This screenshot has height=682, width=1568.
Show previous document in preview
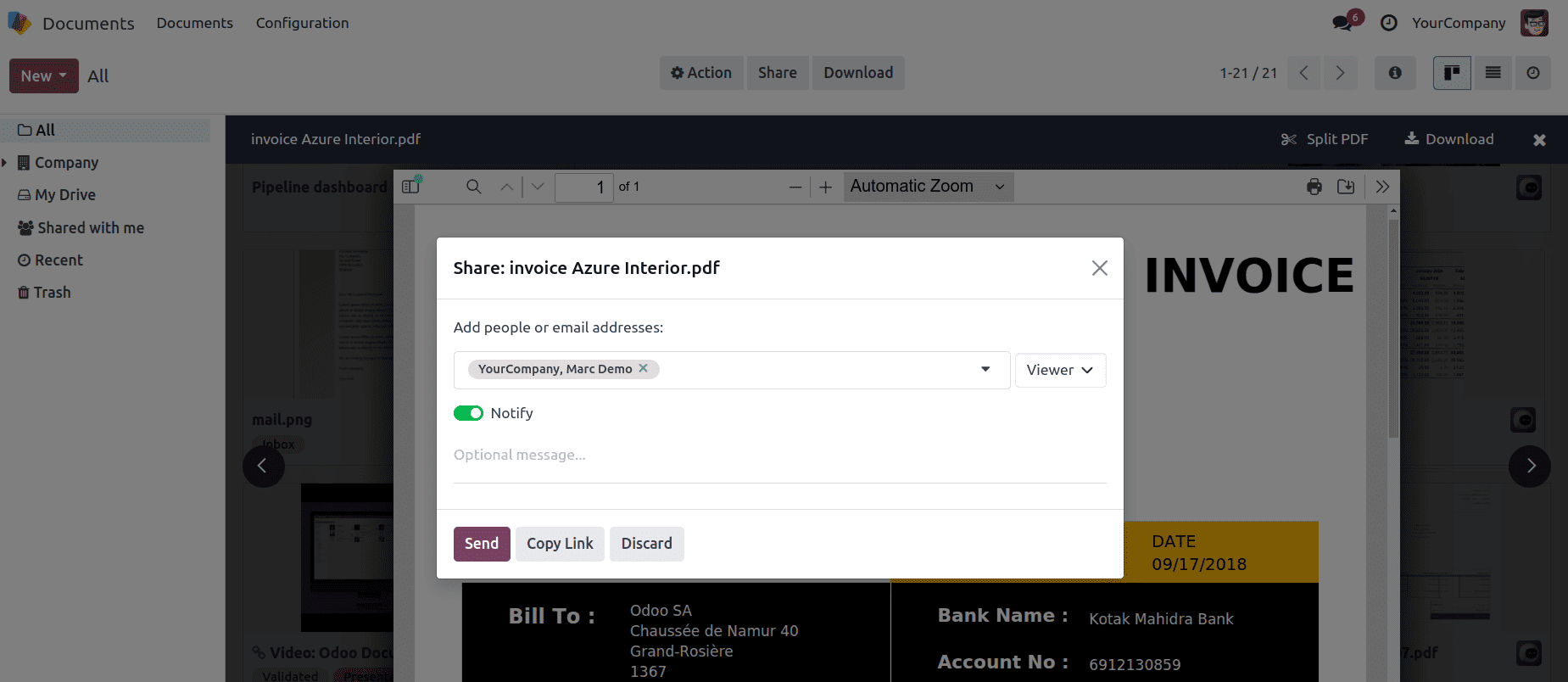263,466
